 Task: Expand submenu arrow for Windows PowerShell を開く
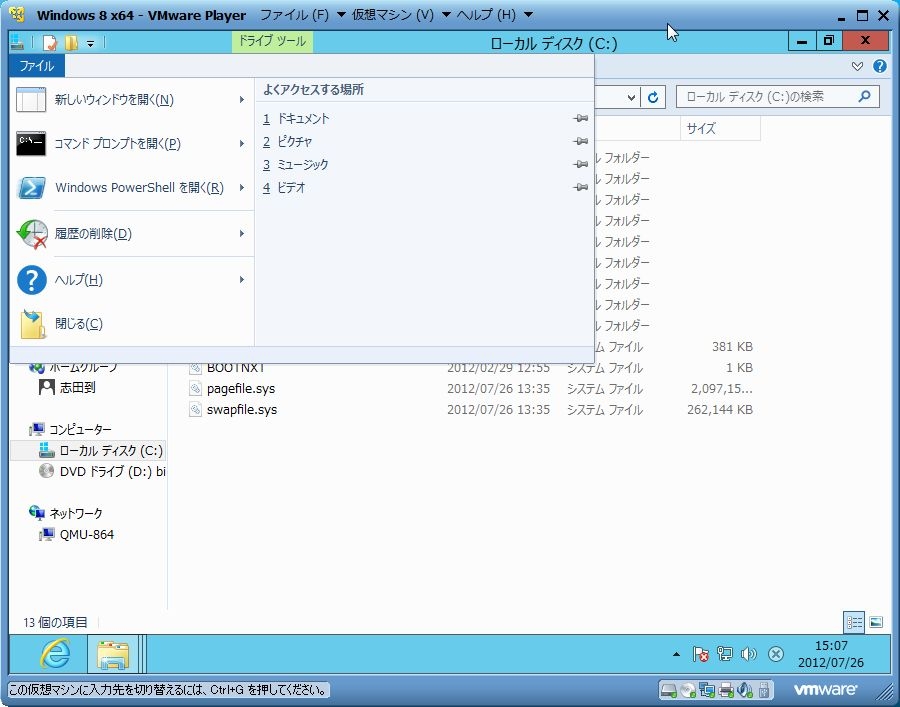[x=242, y=188]
